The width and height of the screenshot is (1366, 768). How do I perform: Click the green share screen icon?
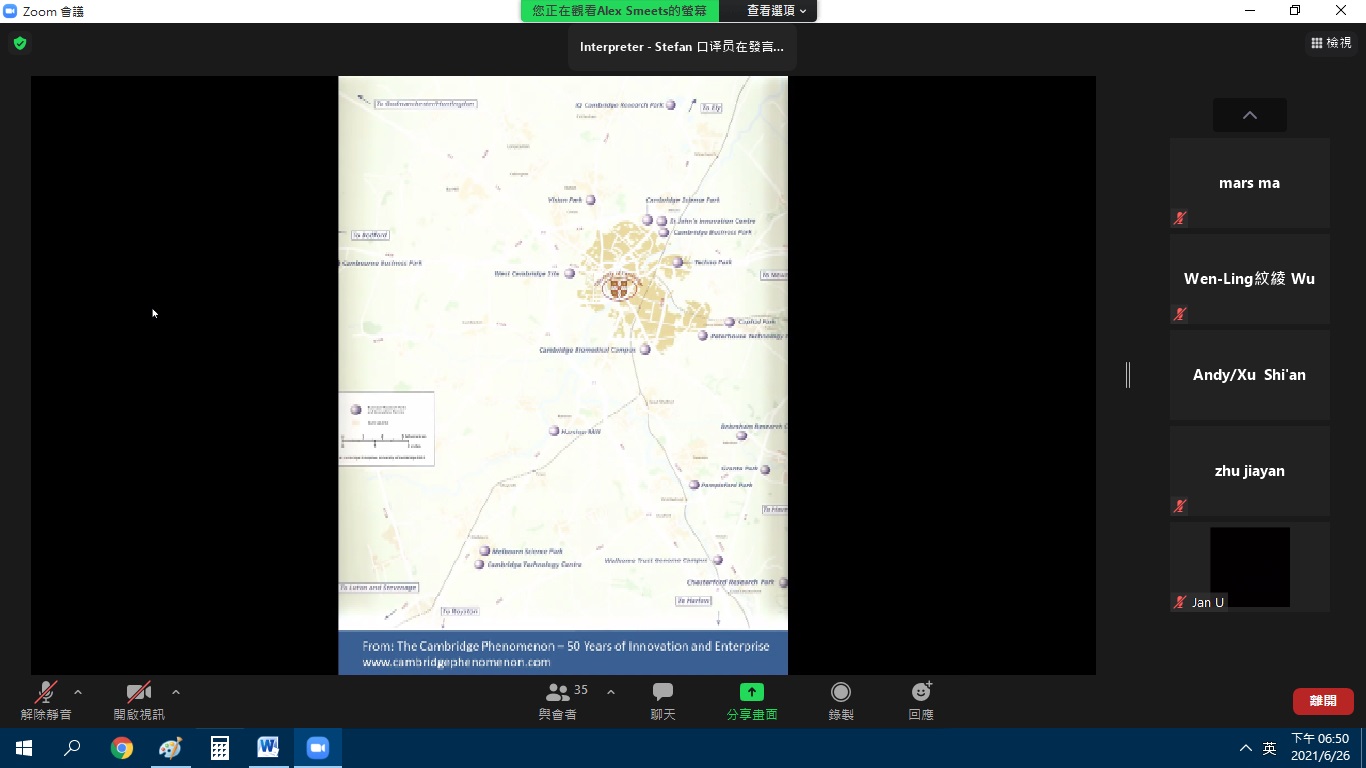(751, 692)
